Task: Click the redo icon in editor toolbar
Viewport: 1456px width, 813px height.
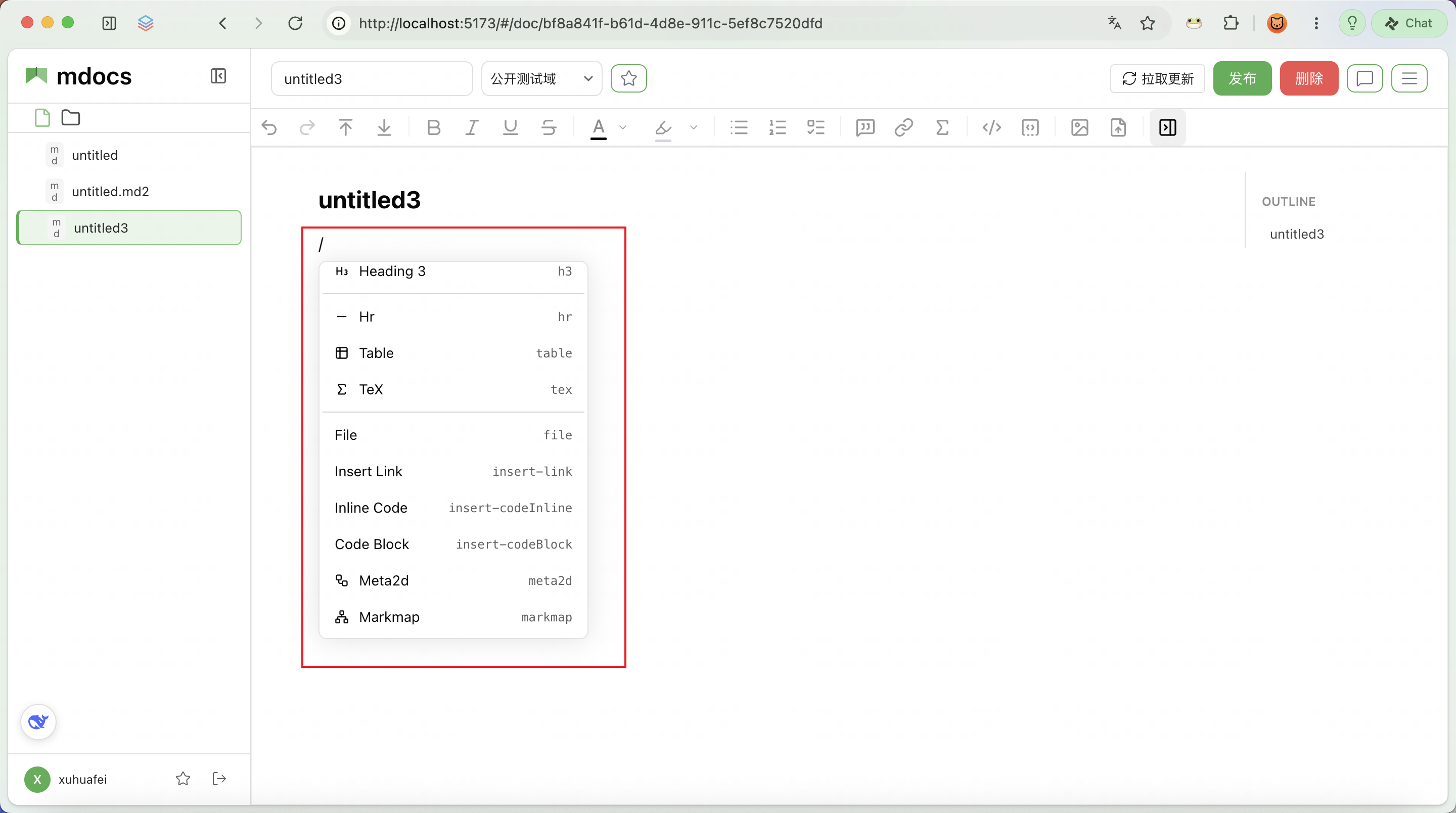Action: point(307,128)
